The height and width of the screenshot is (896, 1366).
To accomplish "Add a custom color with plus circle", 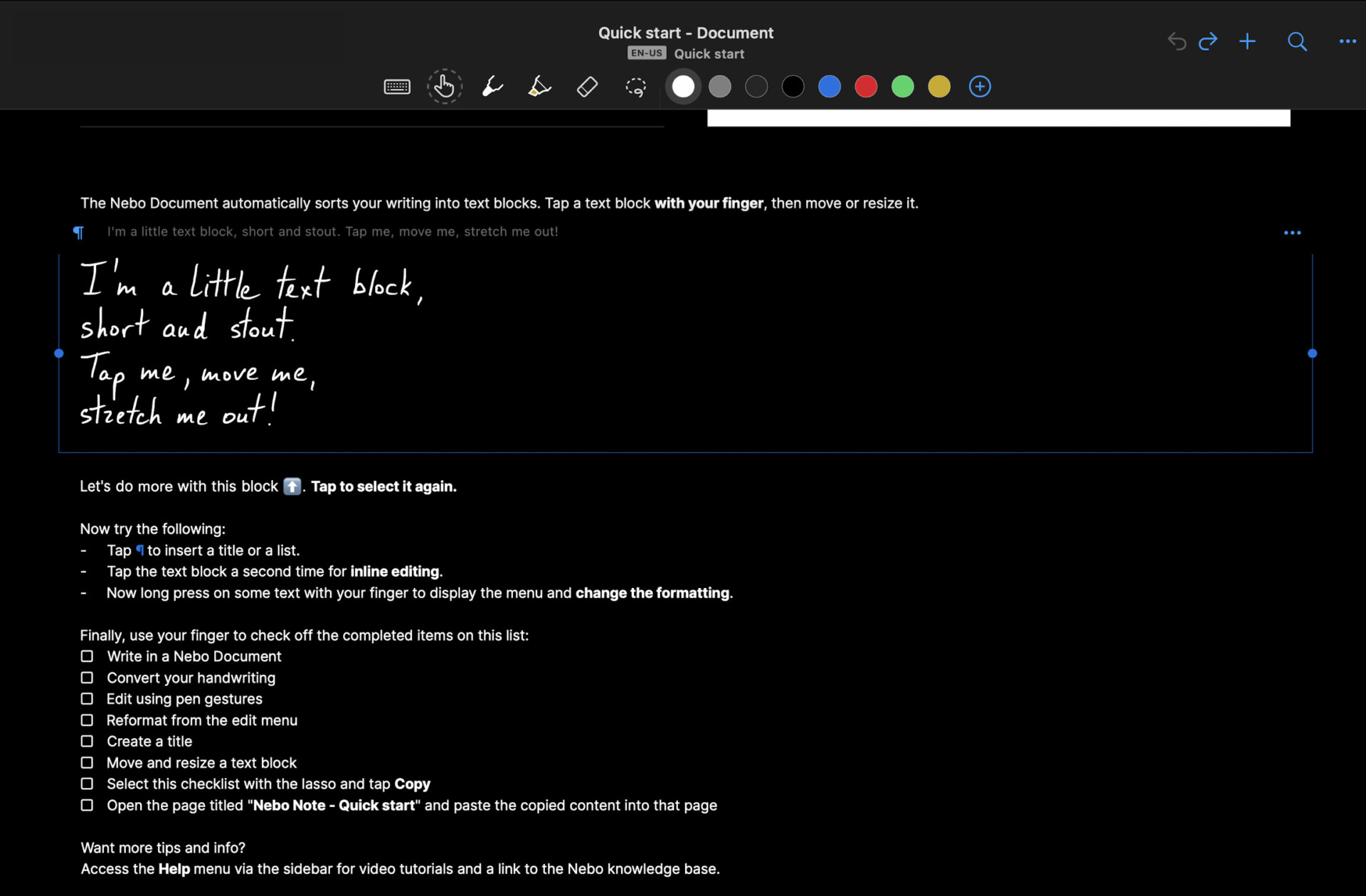I will pyautogui.click(x=980, y=87).
